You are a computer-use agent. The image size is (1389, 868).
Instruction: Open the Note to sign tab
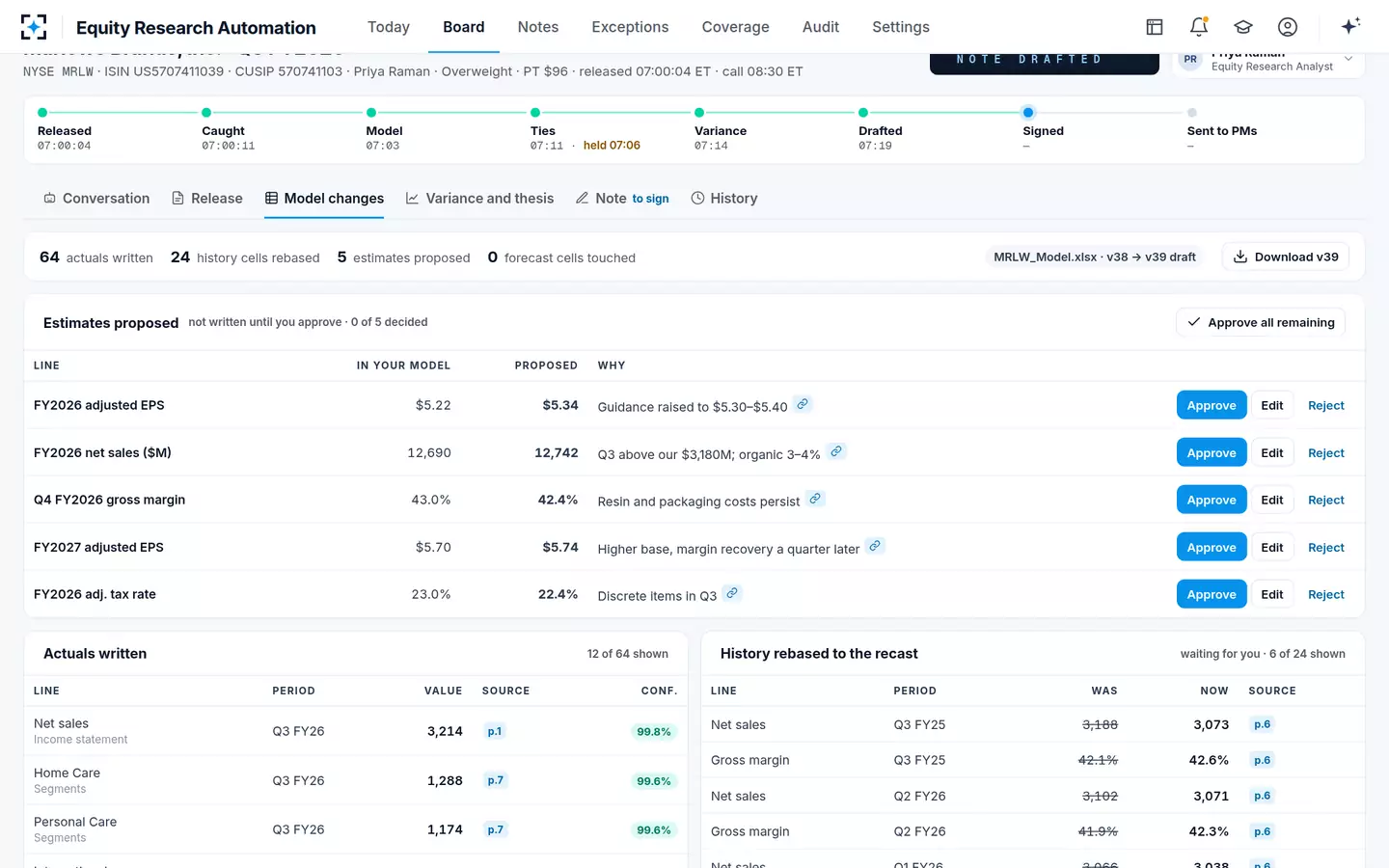(x=622, y=199)
